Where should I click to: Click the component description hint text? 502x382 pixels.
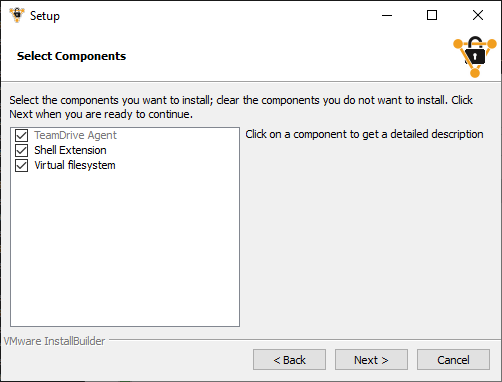[x=364, y=134]
